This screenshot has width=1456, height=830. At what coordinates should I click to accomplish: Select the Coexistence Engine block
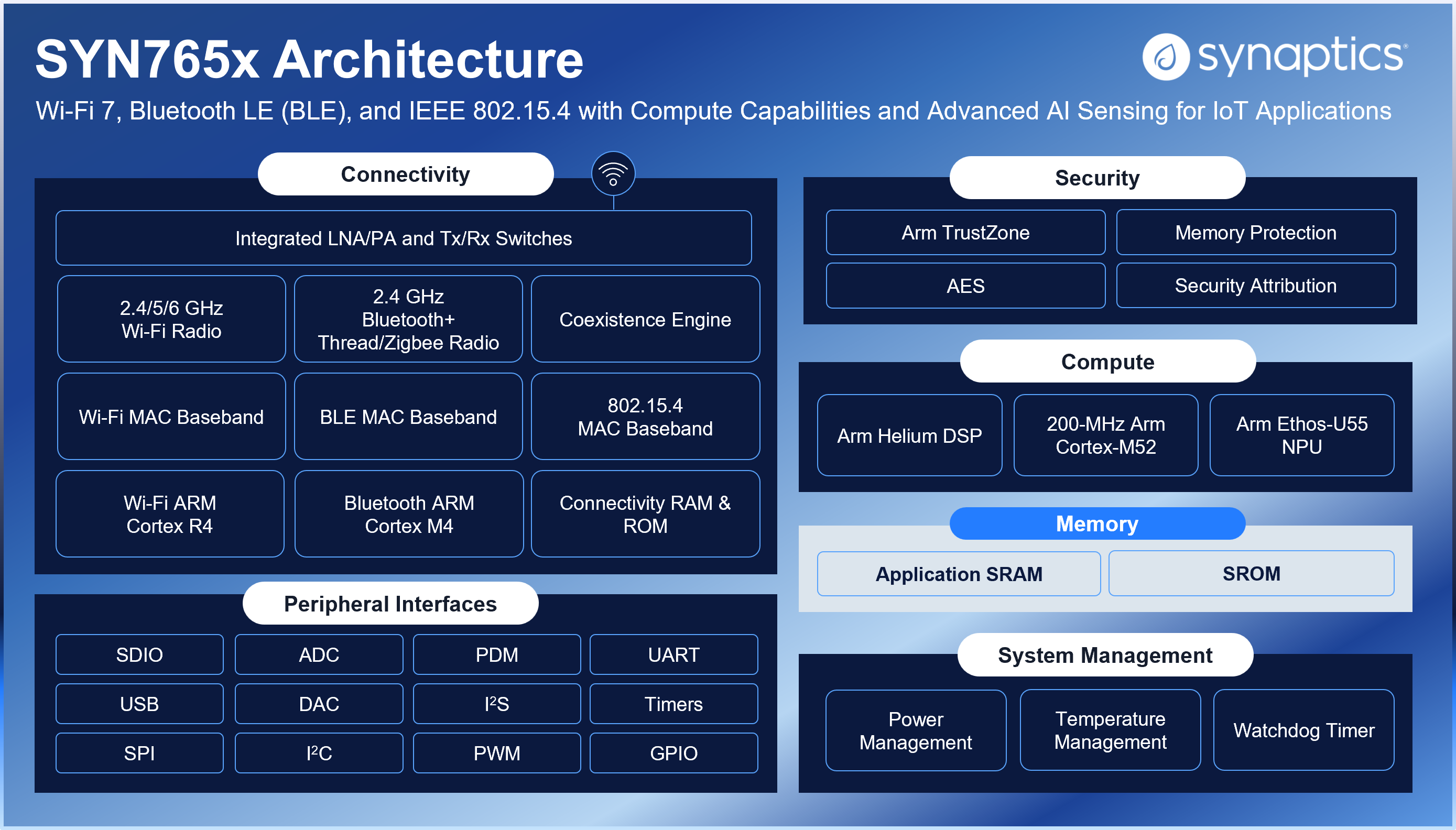[645, 319]
